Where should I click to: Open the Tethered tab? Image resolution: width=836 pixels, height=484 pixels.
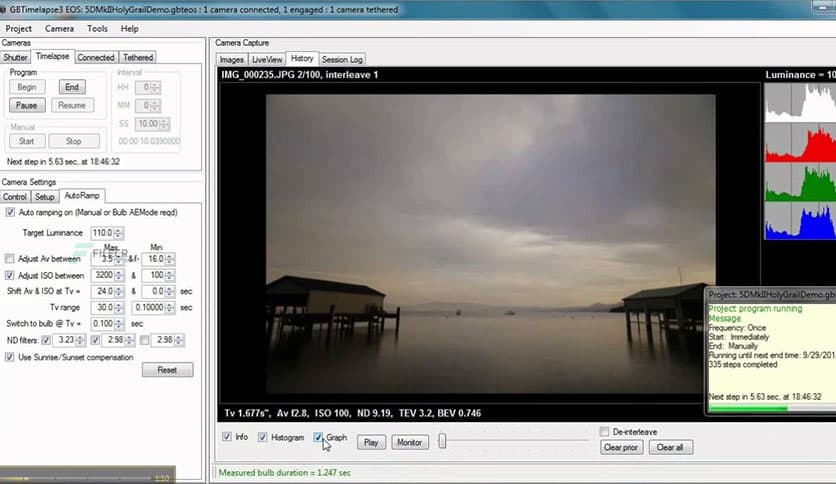(x=138, y=58)
